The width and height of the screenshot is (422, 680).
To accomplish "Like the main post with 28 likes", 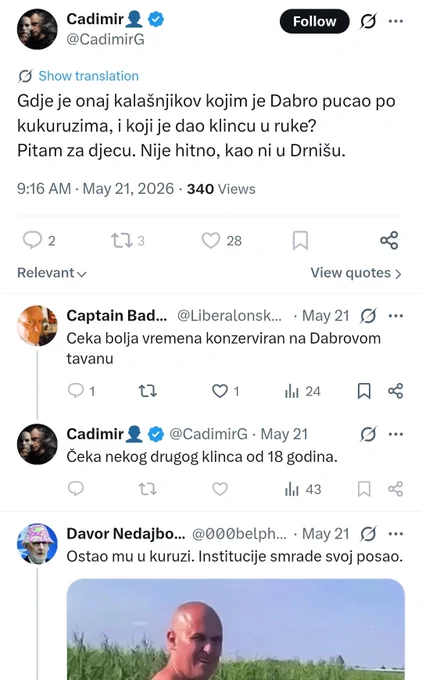I will 211,240.
